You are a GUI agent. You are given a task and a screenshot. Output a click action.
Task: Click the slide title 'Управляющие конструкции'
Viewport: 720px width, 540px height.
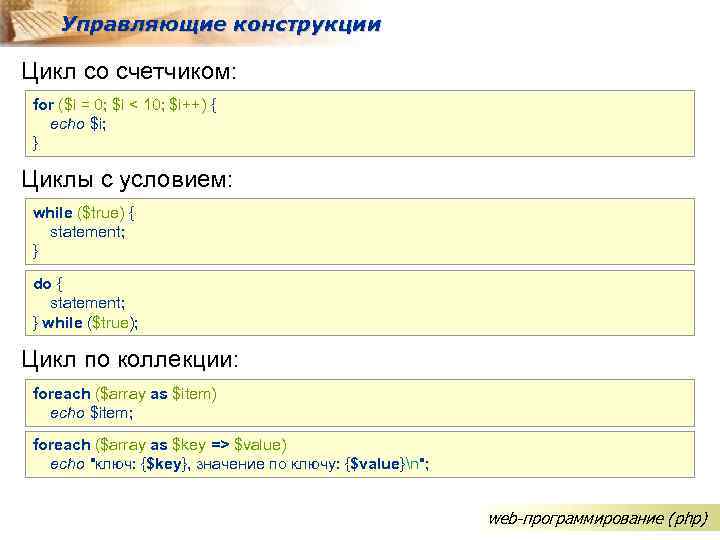[x=221, y=24]
